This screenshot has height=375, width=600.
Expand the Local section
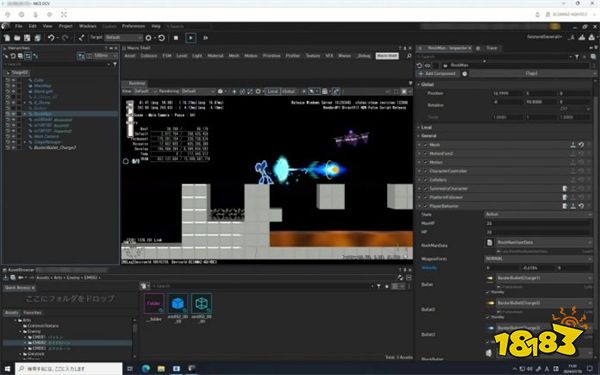point(419,127)
